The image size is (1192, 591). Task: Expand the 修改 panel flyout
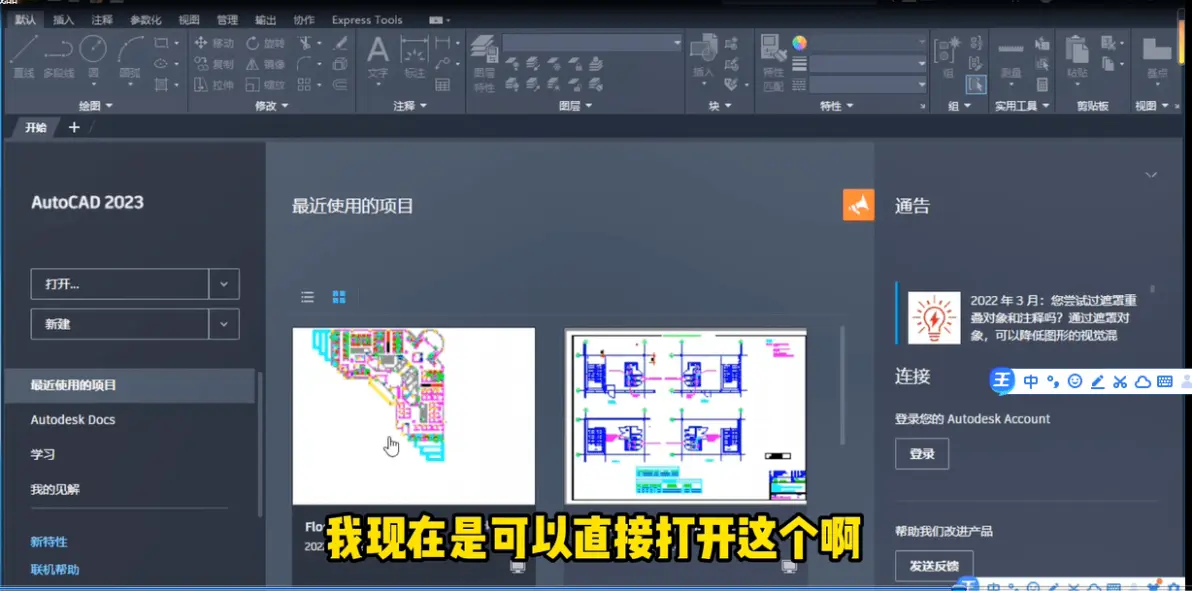coord(272,106)
